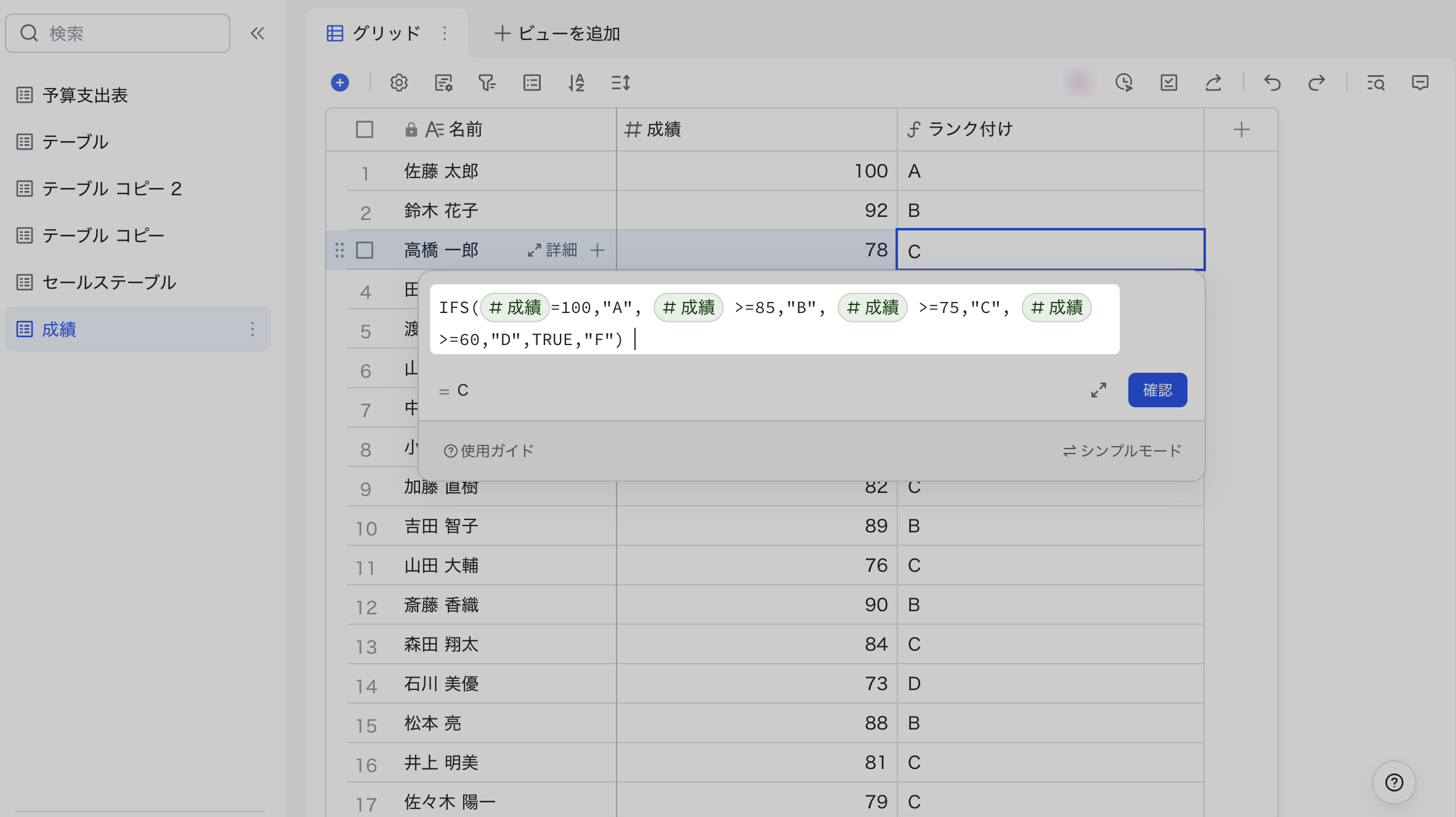Expand the formula editor to fullscreen
1456x817 pixels.
pyautogui.click(x=1099, y=390)
